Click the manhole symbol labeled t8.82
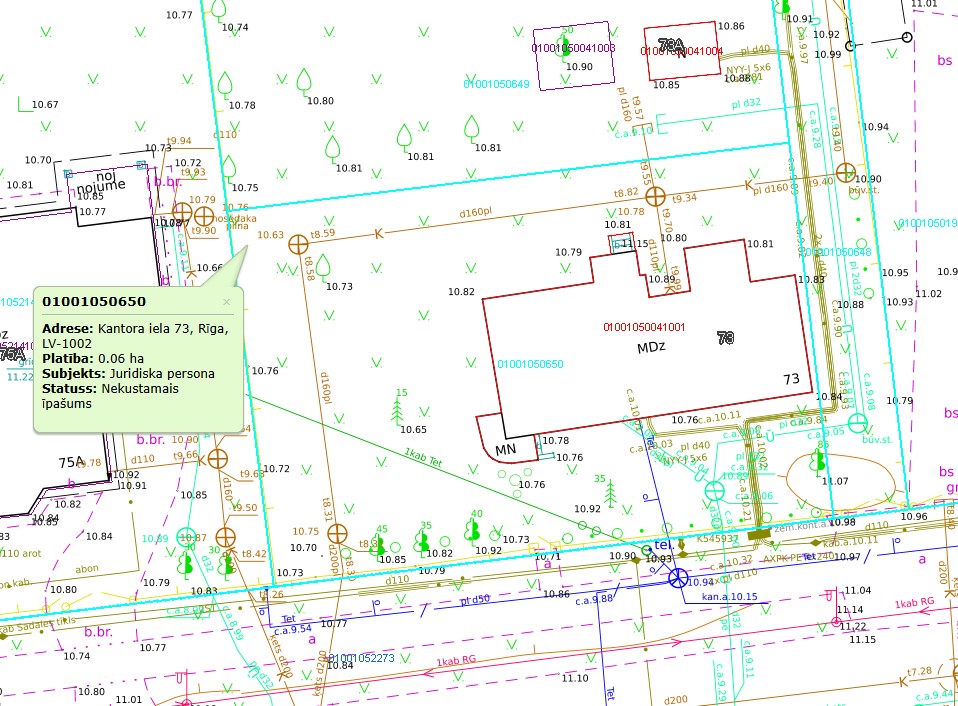Screen dimensions: 958x706 tap(655, 197)
